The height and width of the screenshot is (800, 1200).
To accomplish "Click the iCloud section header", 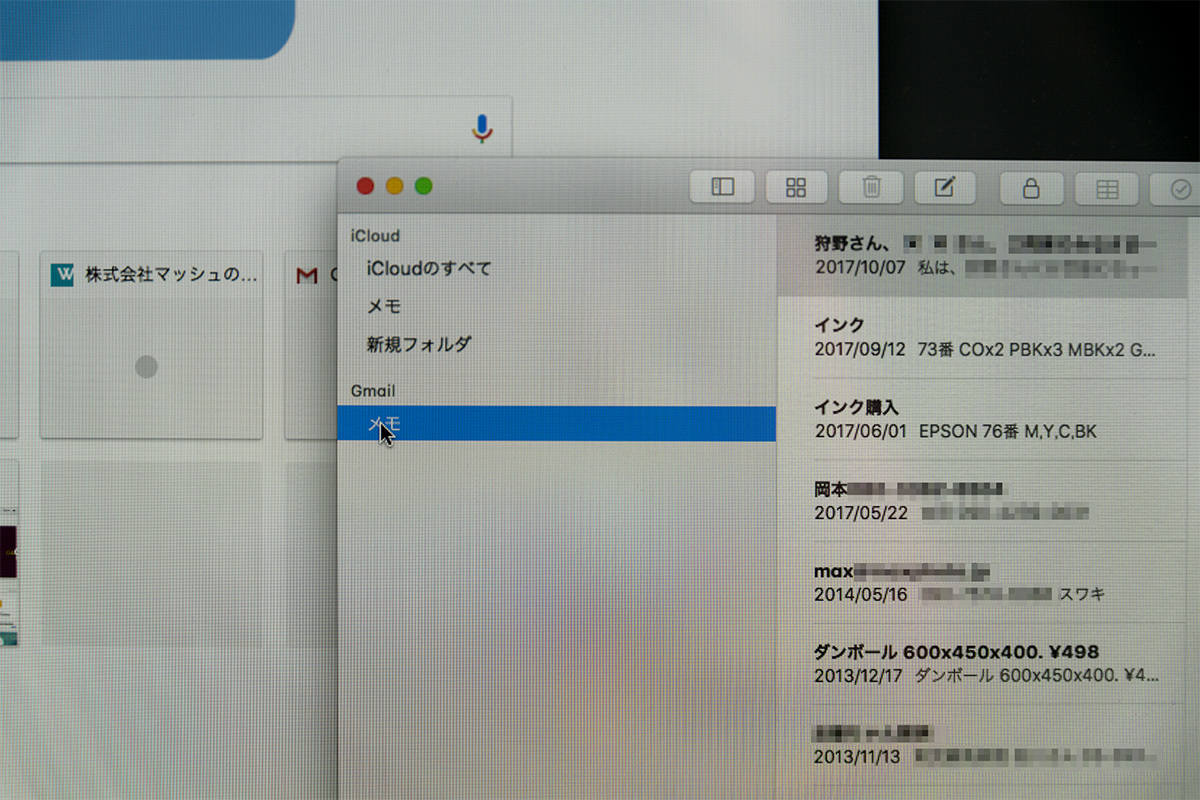I will click(x=375, y=236).
